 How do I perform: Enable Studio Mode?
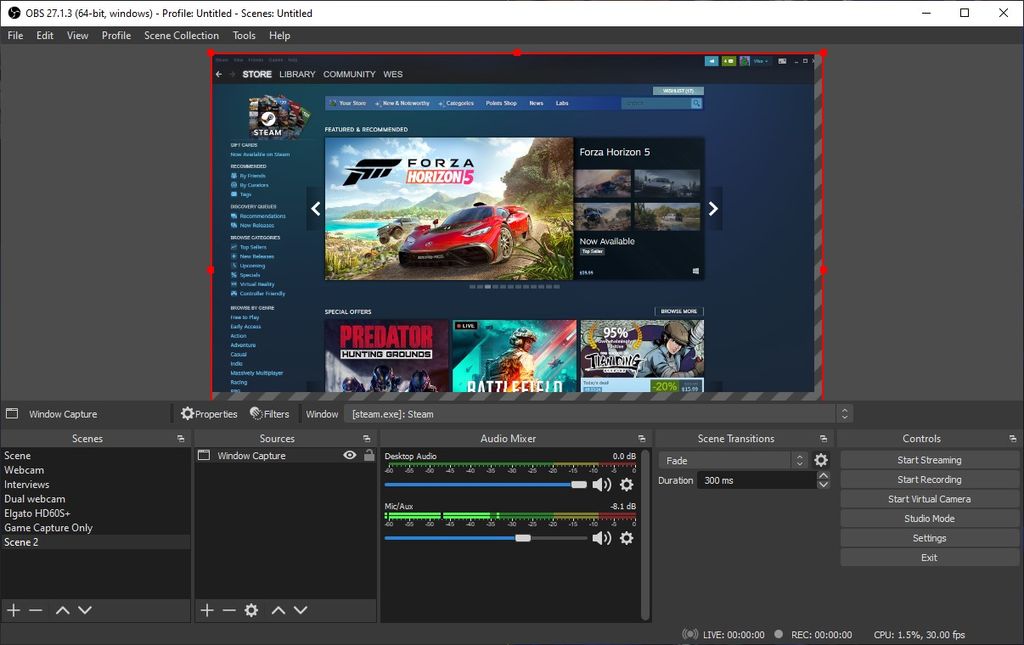tap(929, 518)
